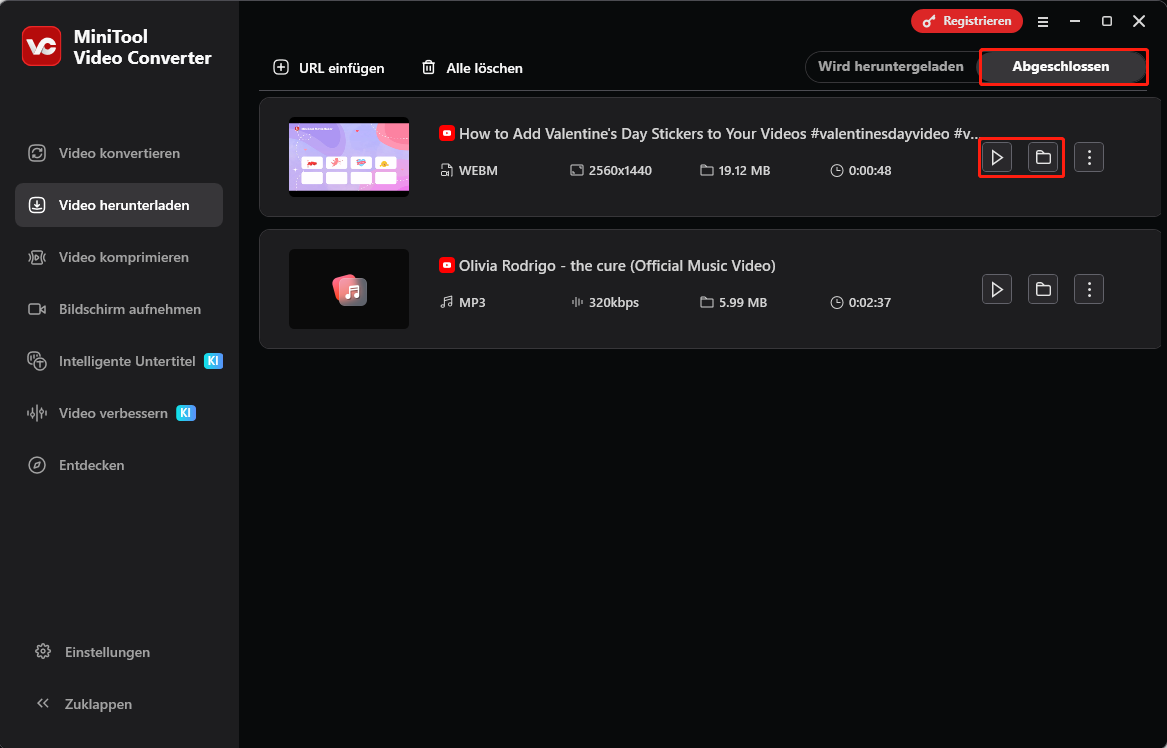Screen dimensions: 1167x748
Task: Click the Olivia Rodrigo music thumbnail
Action: (349, 290)
